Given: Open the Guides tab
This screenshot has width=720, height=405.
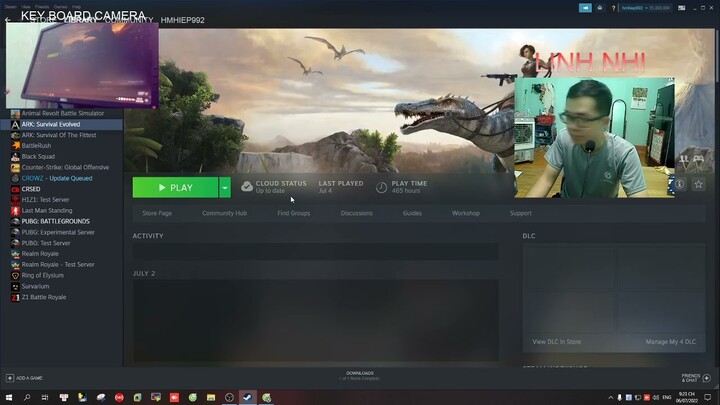Looking at the screenshot, I should (412, 213).
